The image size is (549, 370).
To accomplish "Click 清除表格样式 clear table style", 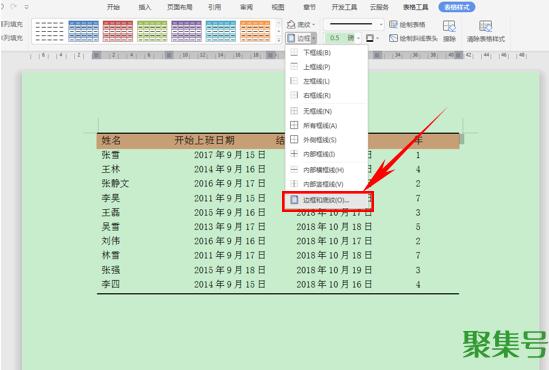I will 486,31.
